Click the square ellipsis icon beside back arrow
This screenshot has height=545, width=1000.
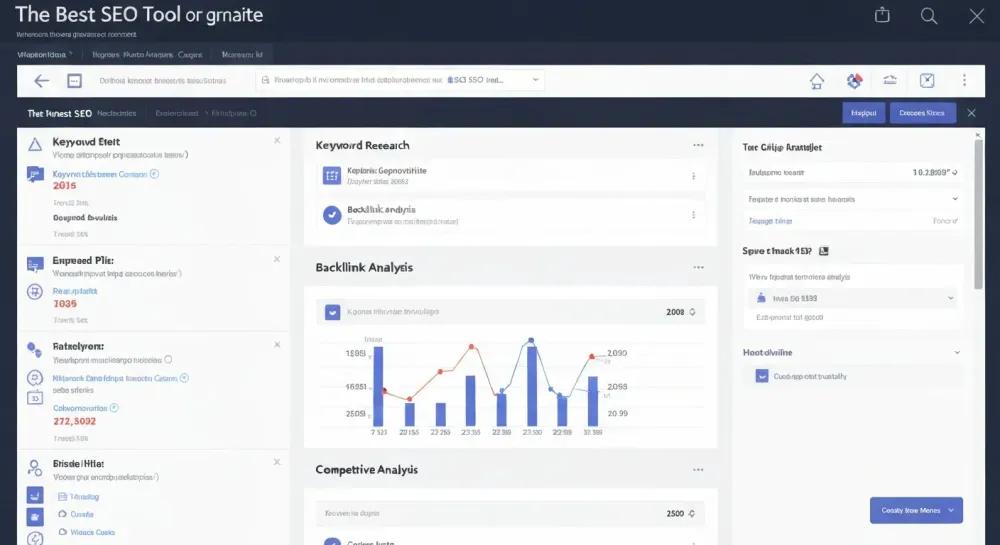75,81
